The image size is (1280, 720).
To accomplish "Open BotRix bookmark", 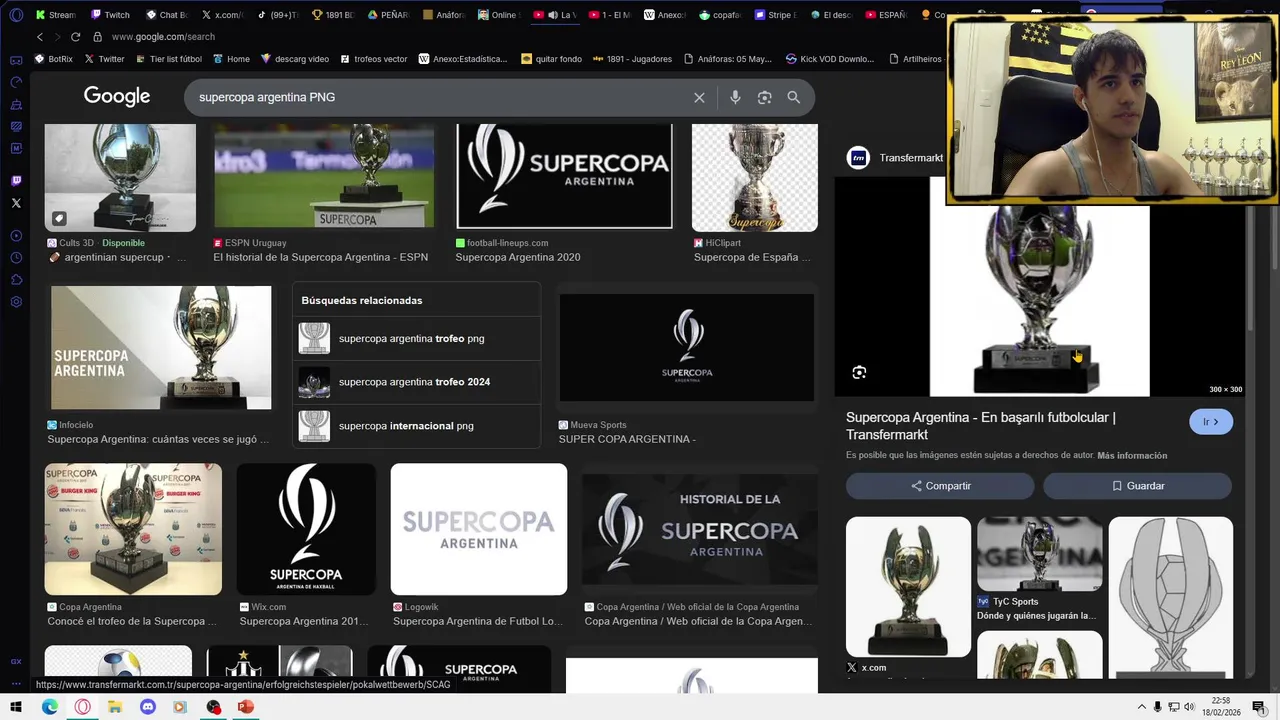I will point(54,59).
